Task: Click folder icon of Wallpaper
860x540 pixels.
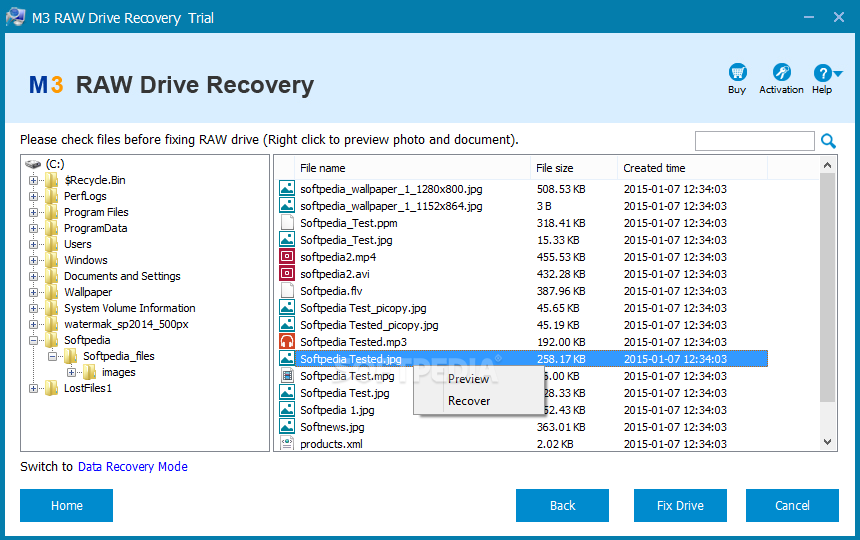Action: (x=52, y=292)
